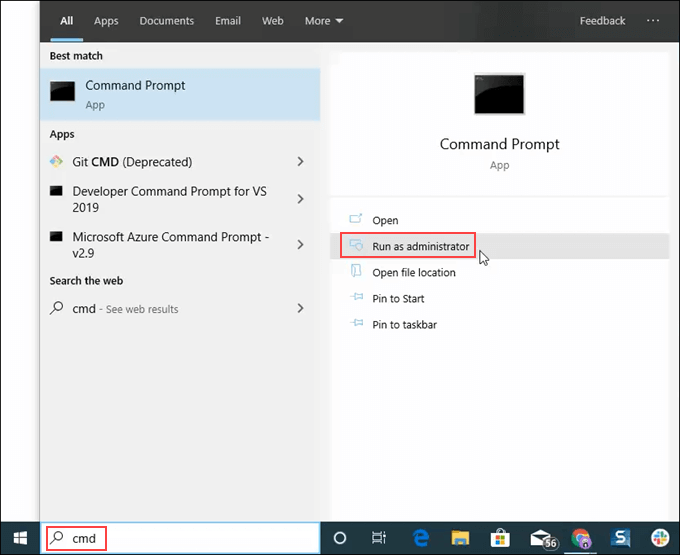Open Slack from the taskbar
The width and height of the screenshot is (680, 555).
(x=660, y=538)
